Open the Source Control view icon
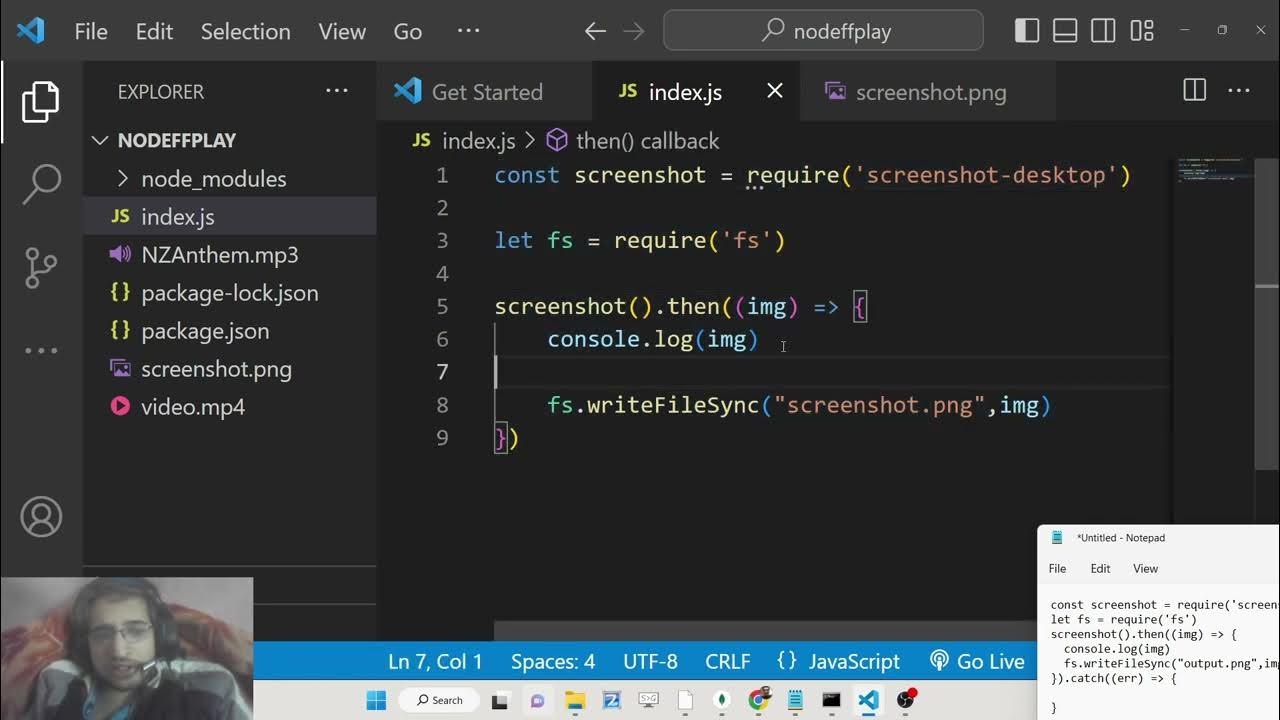This screenshot has height=720, width=1280. coord(41,267)
